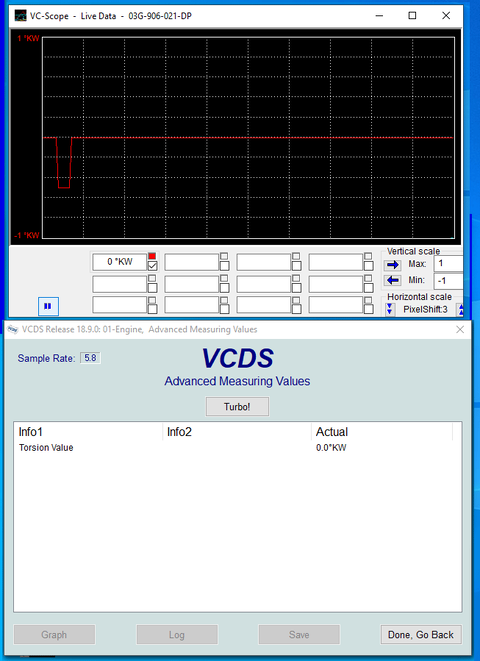Viewport: 480px width, 661px height.
Task: Click the Info1 column header
Action: point(88,432)
